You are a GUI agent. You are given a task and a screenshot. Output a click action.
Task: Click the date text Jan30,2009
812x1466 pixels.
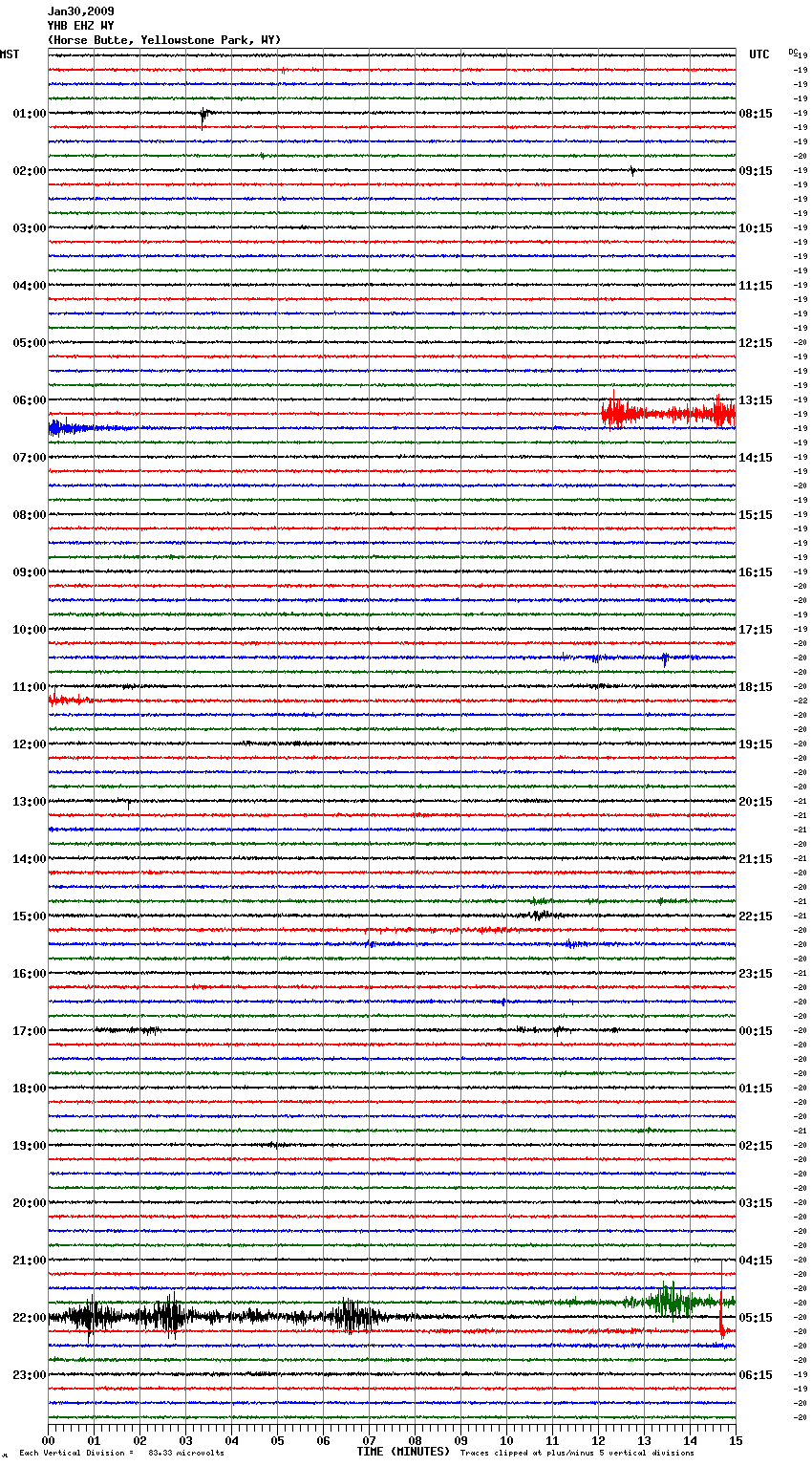pos(80,11)
